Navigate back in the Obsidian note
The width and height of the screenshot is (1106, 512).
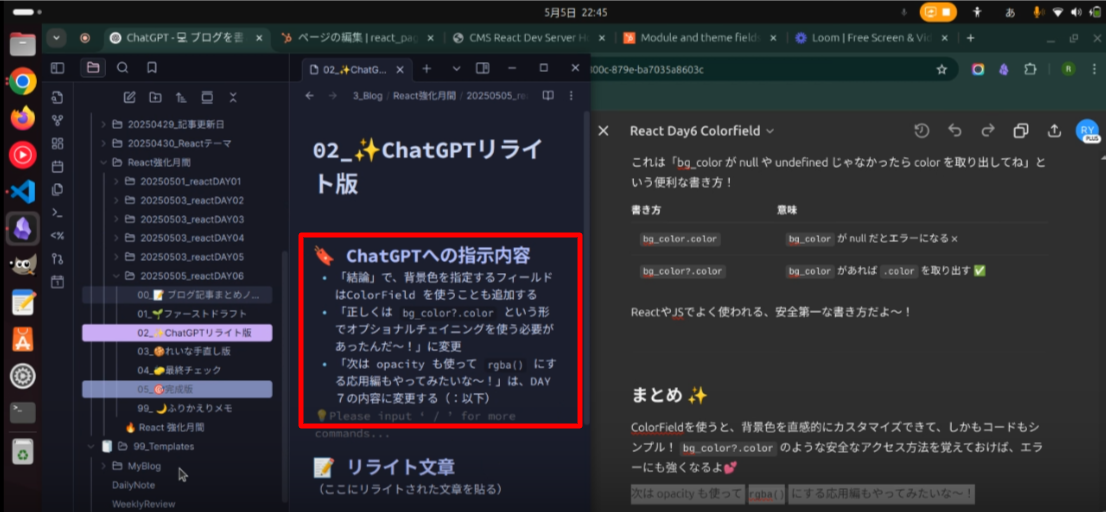tap(309, 96)
